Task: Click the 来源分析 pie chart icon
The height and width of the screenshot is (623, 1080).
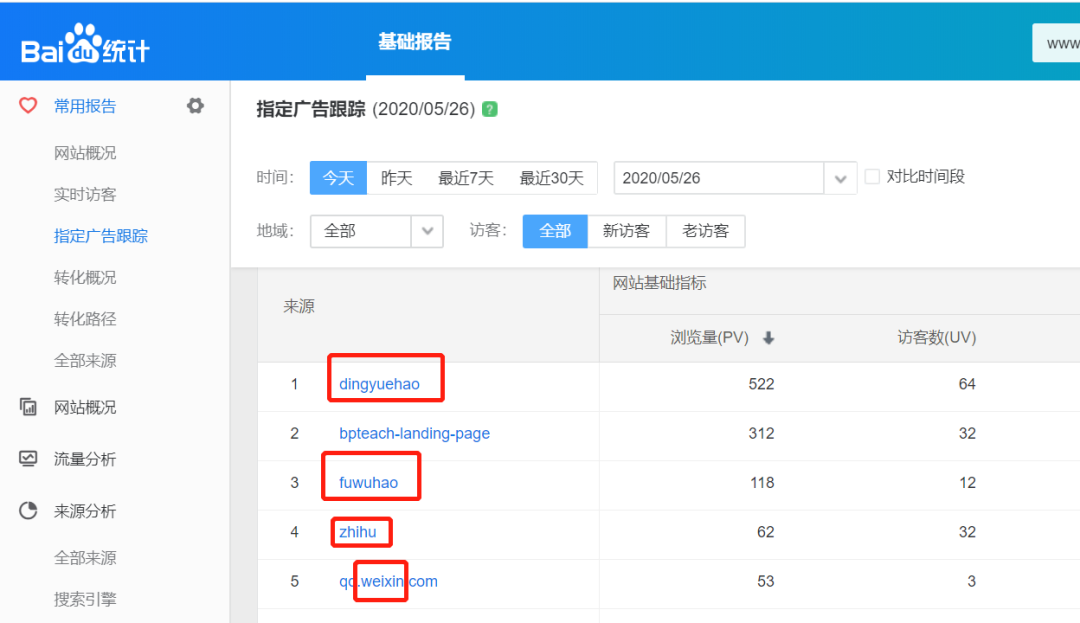Action: pyautogui.click(x=28, y=511)
